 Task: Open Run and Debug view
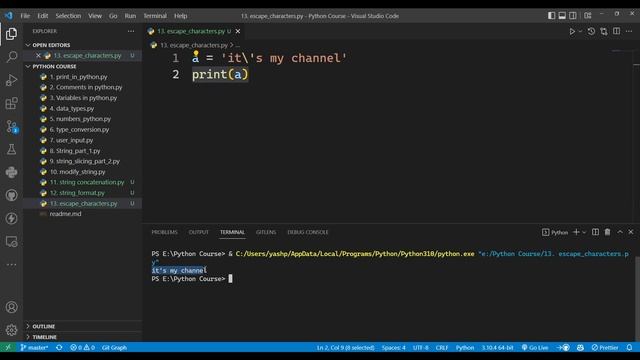tap(11, 80)
